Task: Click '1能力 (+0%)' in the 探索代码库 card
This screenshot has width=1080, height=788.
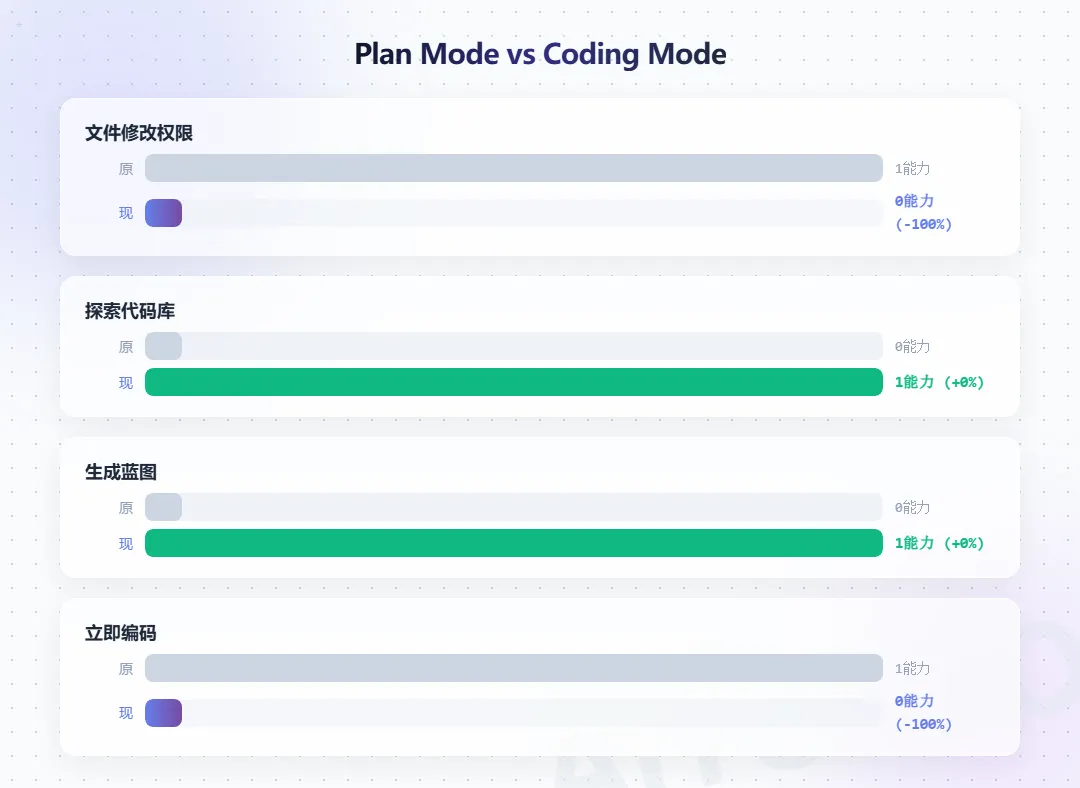Action: tap(939, 382)
